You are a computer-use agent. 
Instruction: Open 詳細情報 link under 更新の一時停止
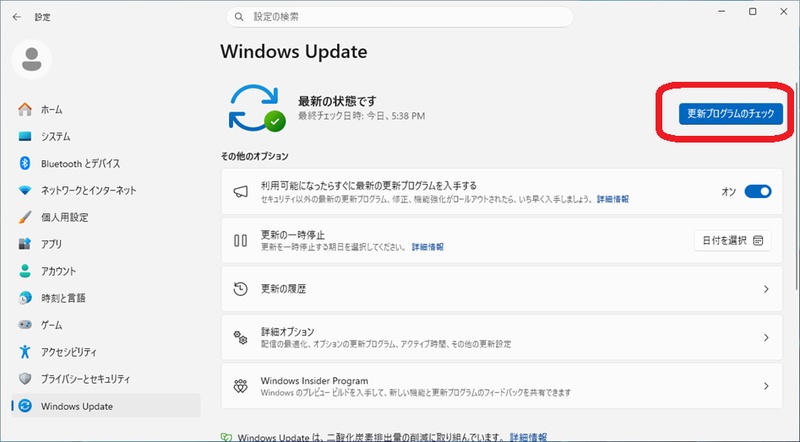pyautogui.click(x=428, y=247)
